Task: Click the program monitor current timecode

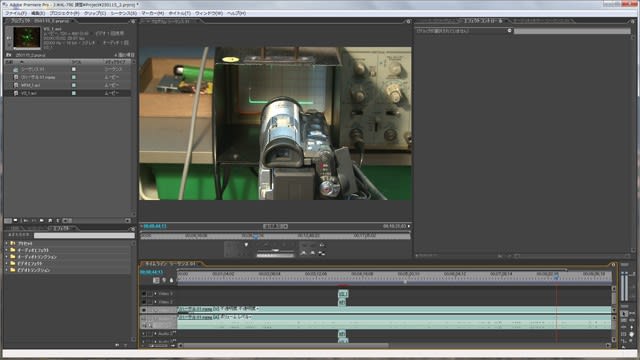Action: pyautogui.click(x=155, y=226)
